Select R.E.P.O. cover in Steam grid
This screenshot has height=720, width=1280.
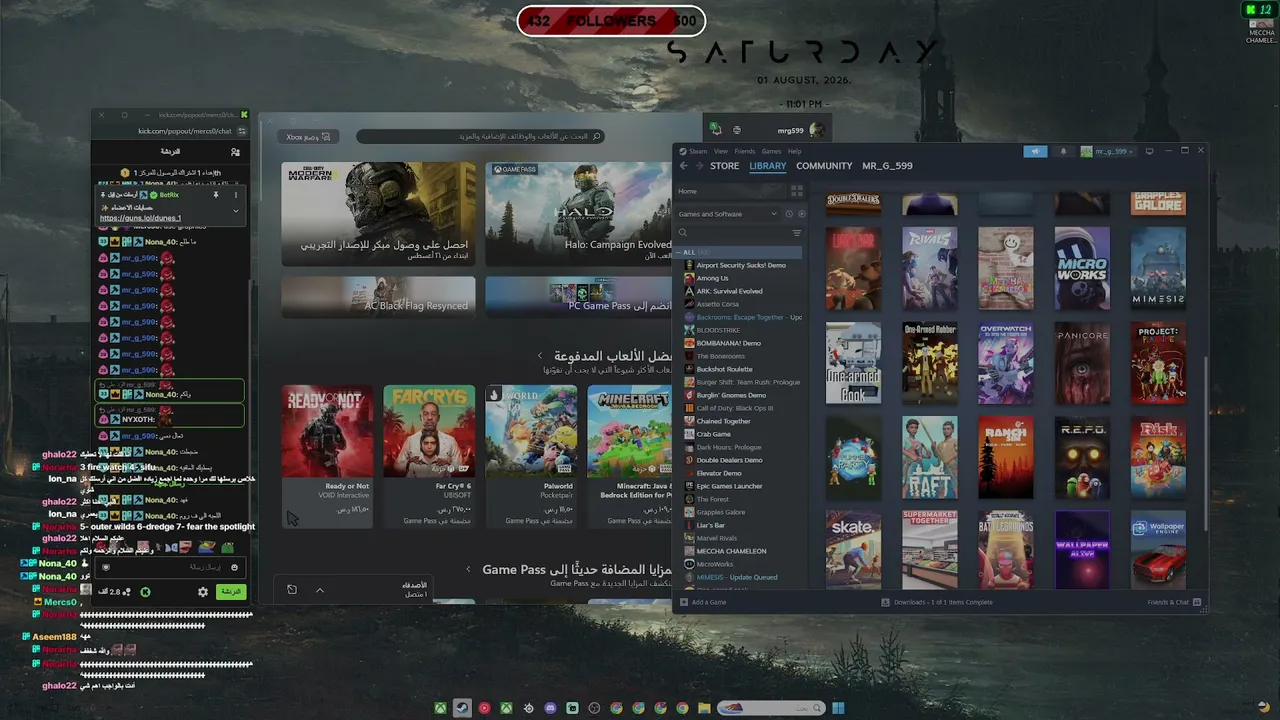[x=1082, y=458]
